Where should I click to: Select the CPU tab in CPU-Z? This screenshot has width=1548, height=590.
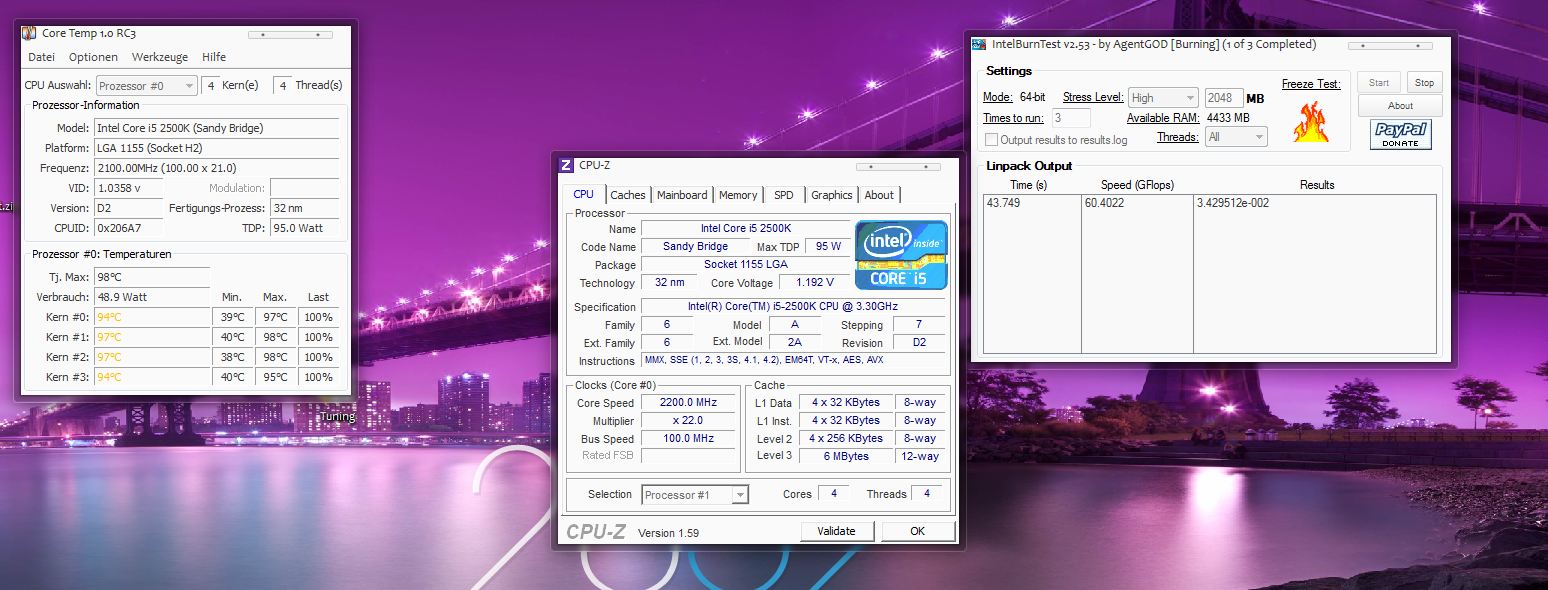(584, 194)
